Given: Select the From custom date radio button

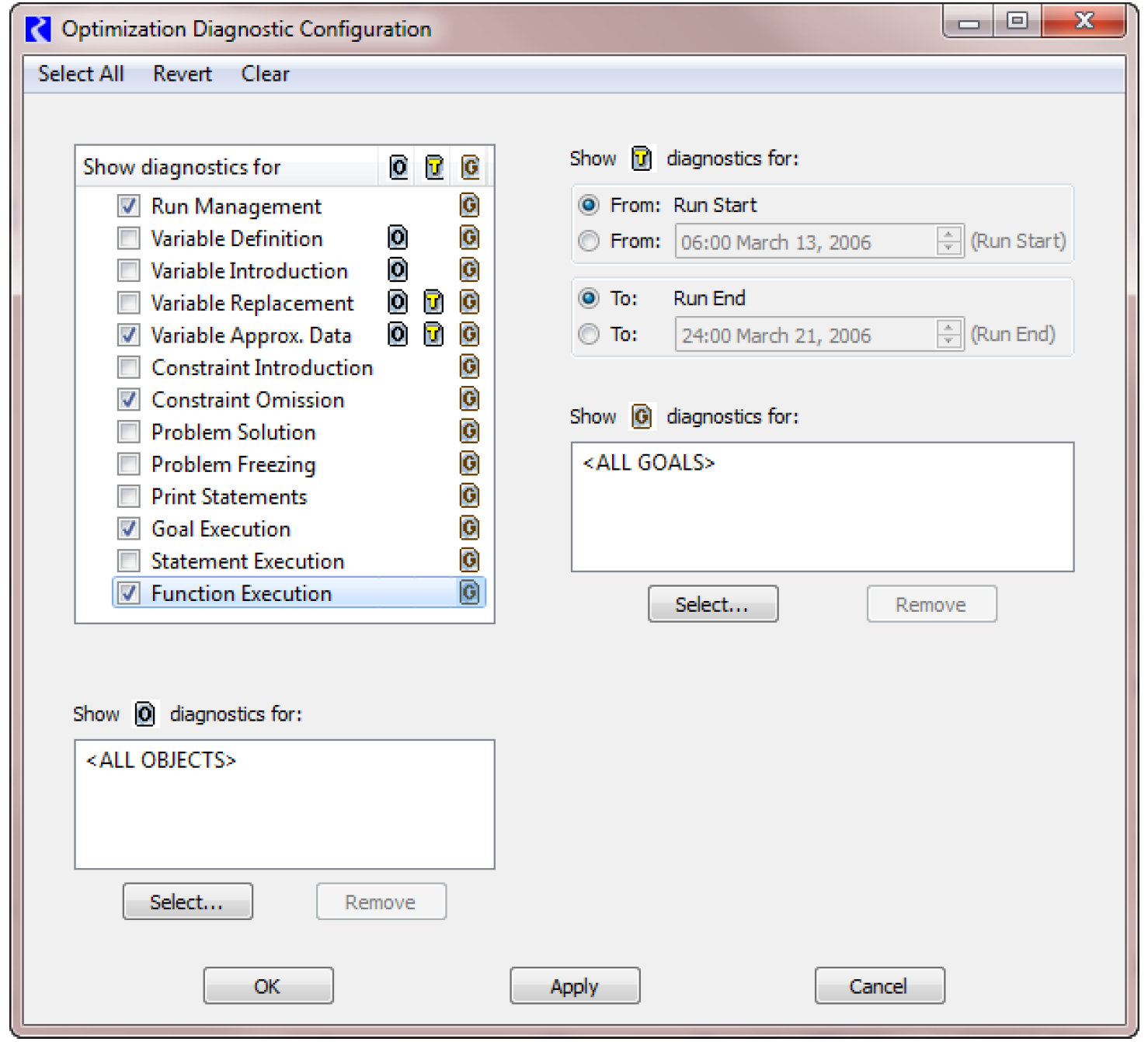Looking at the screenshot, I should coord(589,241).
